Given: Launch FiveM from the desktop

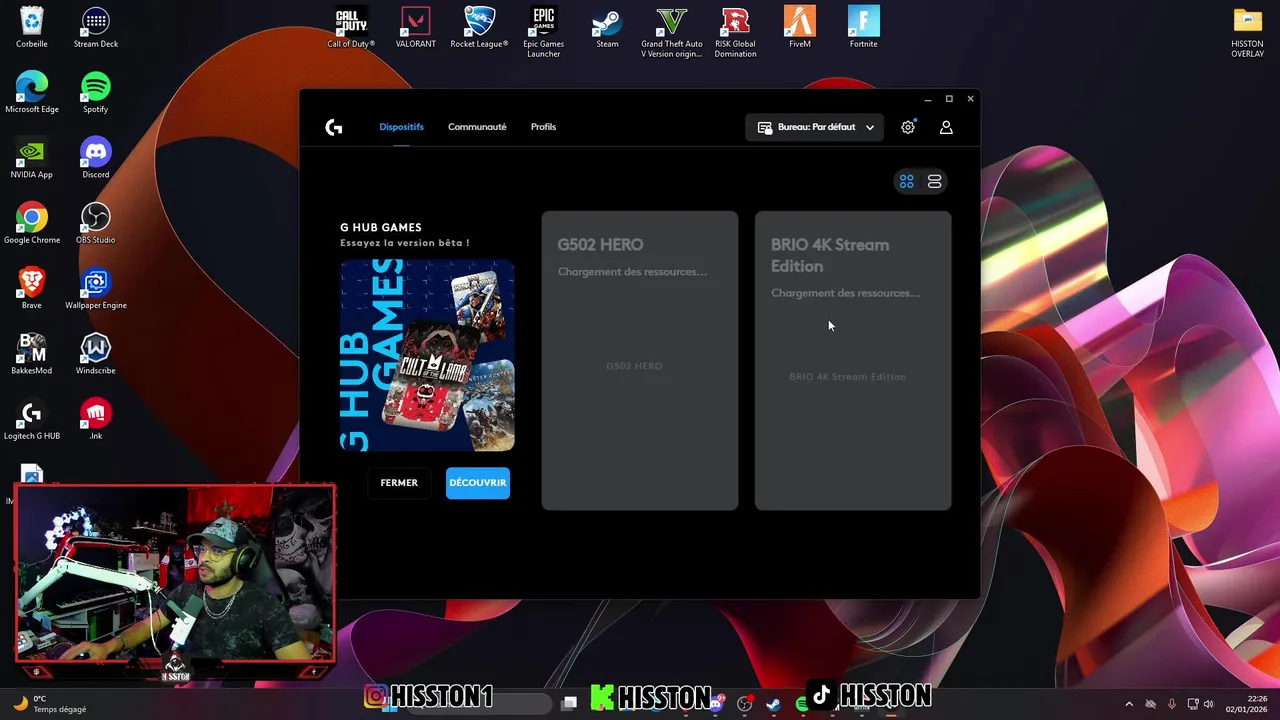Looking at the screenshot, I should [x=800, y=27].
